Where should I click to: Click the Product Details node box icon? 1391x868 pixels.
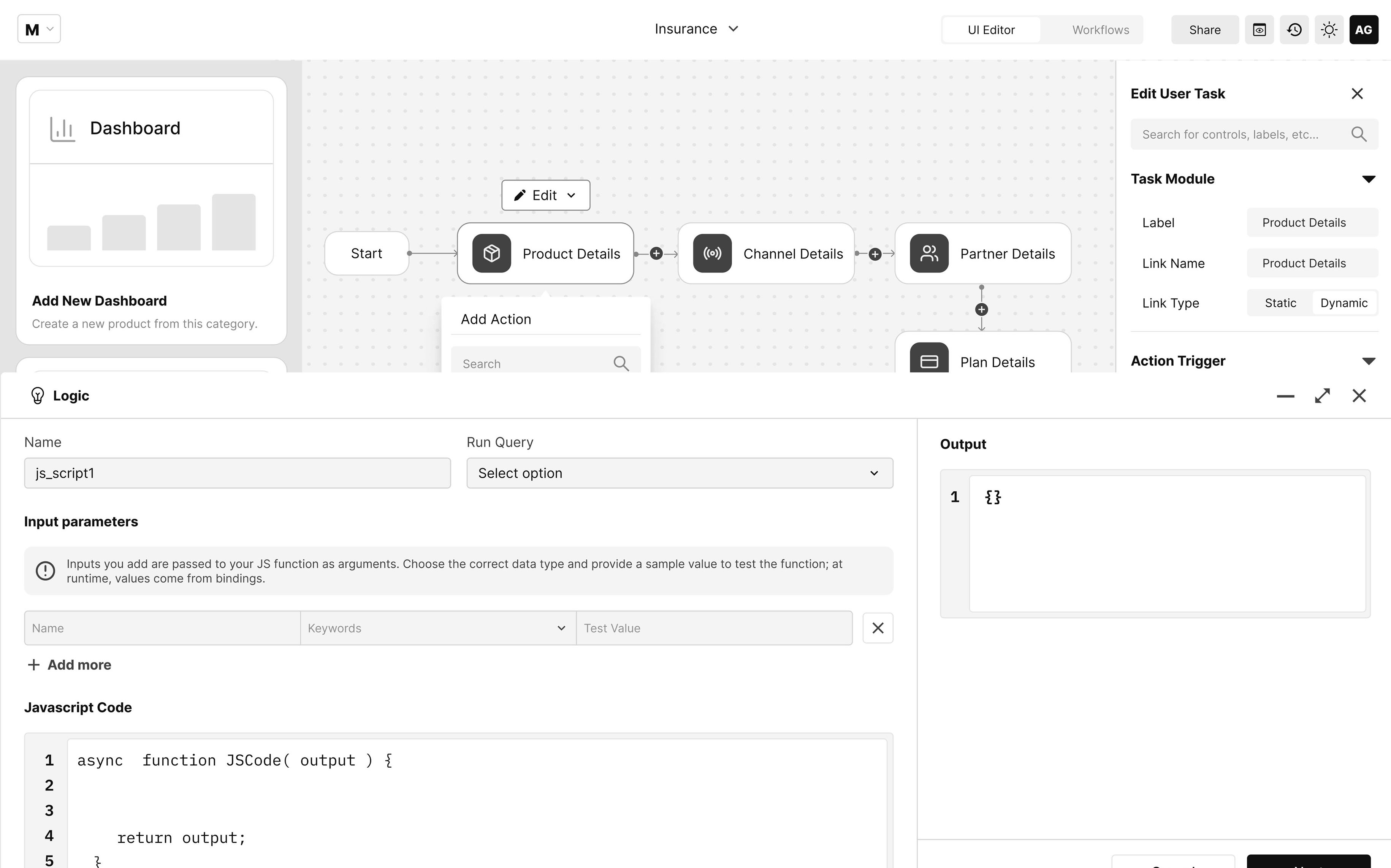491,253
